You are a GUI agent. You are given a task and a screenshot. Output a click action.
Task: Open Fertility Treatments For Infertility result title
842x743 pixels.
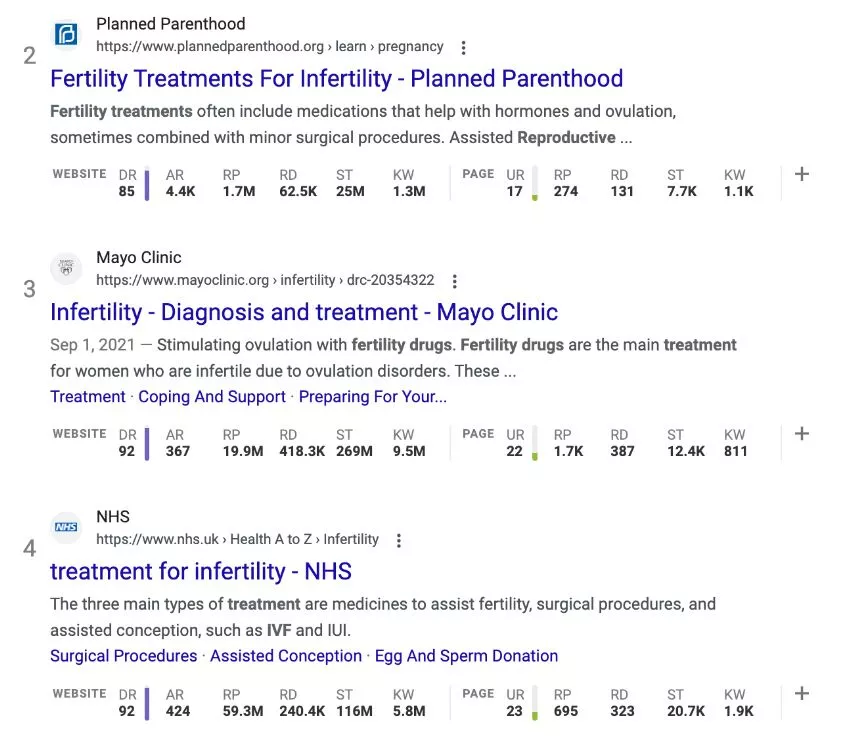pos(336,79)
